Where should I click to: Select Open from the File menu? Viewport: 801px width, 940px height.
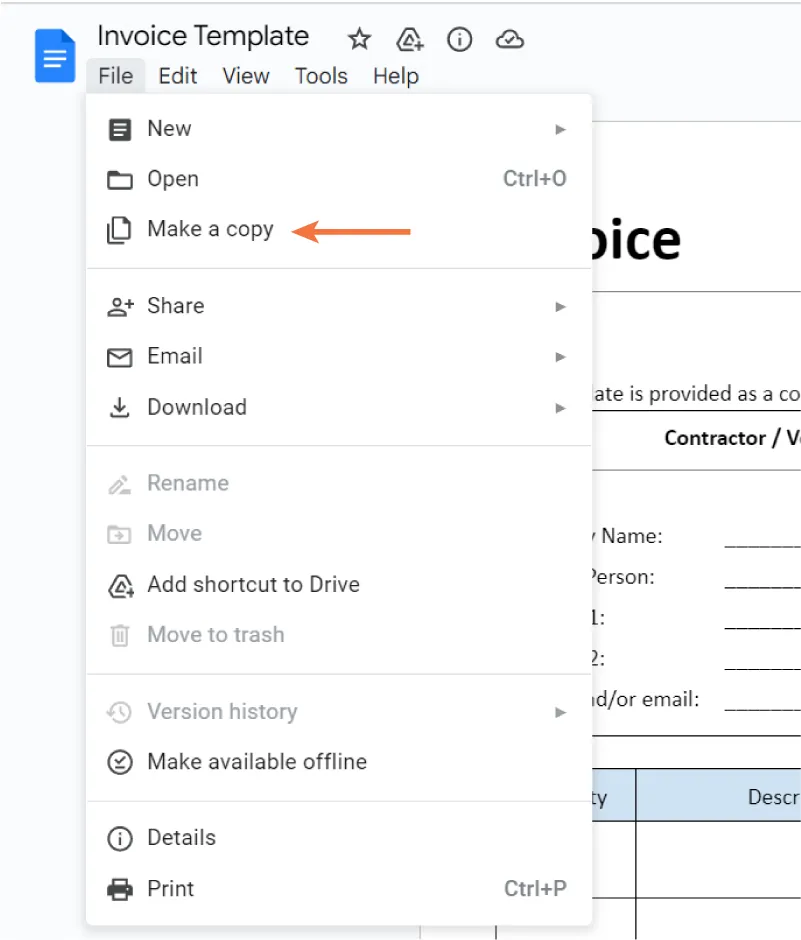point(172,179)
